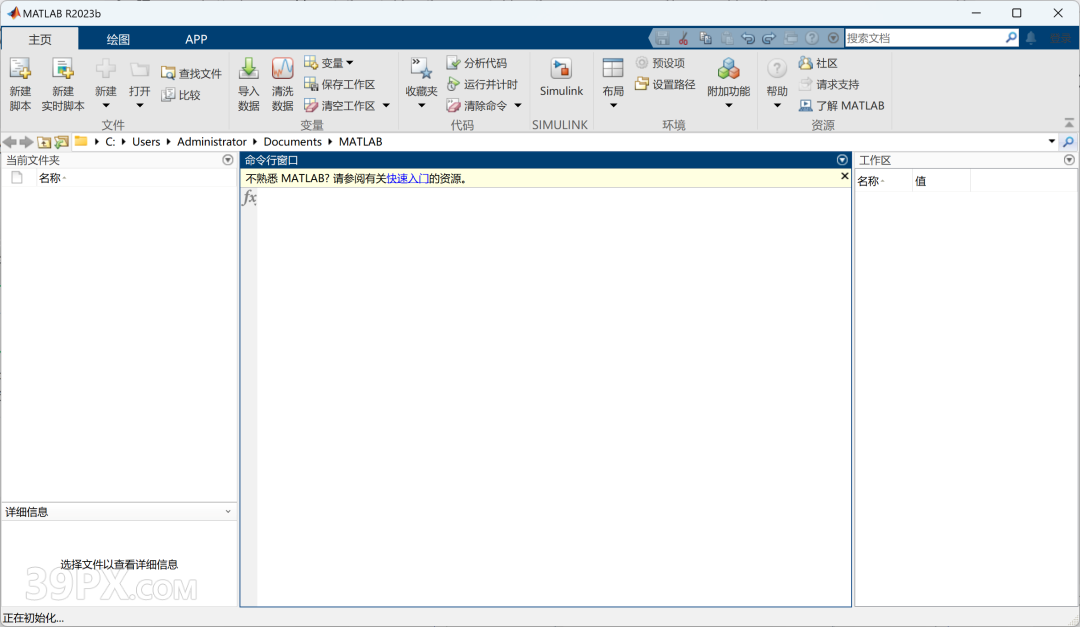The image size is (1080, 627).
Task: Switch to the 绘图 (Plots) tab
Action: point(118,39)
